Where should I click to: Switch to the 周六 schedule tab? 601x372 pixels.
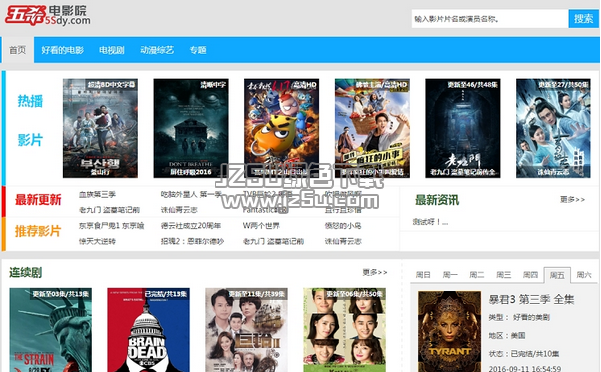584,275
